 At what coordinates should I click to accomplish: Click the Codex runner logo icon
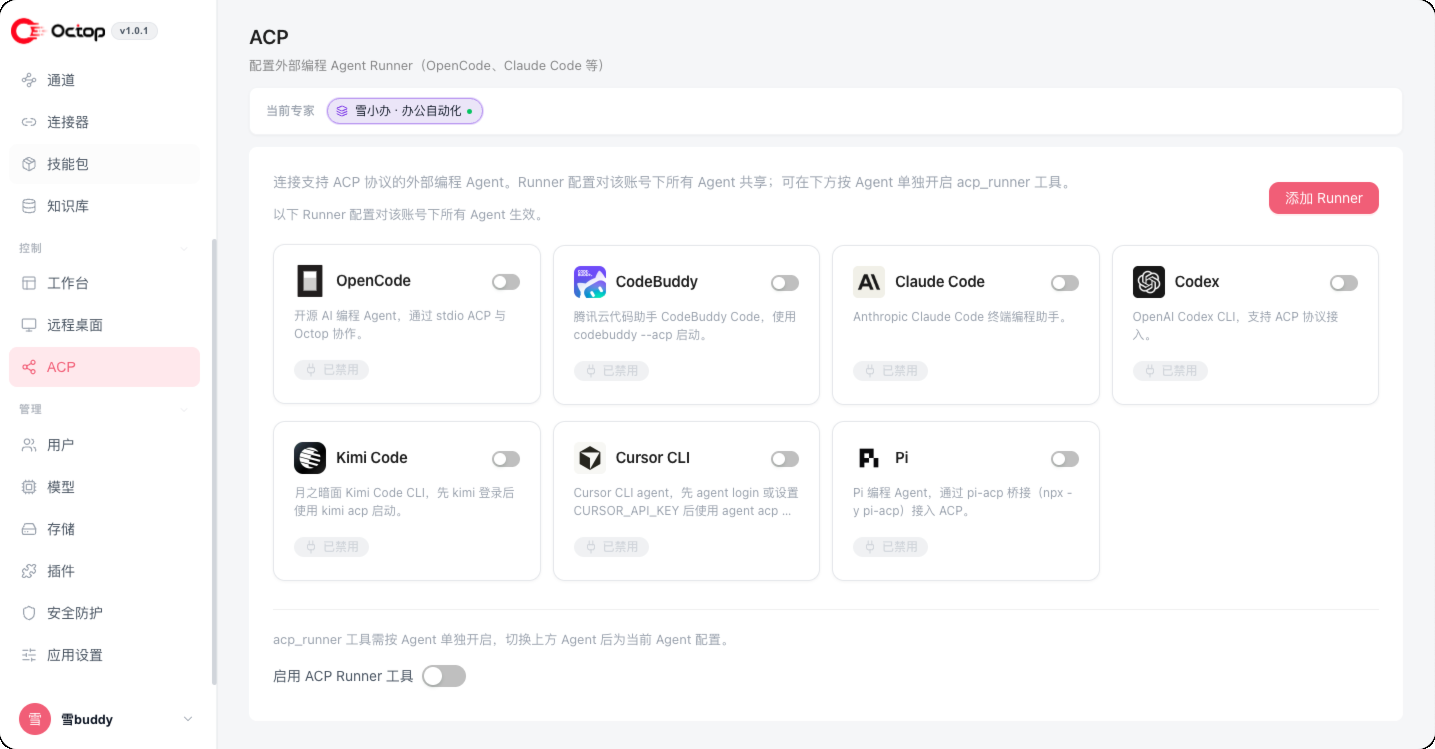pyautogui.click(x=1149, y=282)
